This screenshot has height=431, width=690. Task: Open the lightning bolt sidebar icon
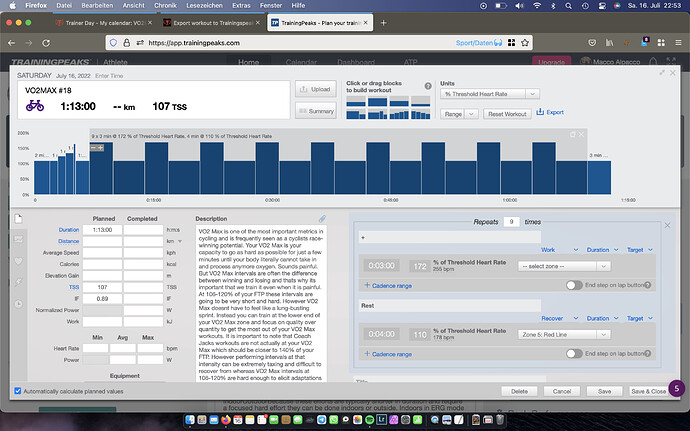pyautogui.click(x=18, y=282)
